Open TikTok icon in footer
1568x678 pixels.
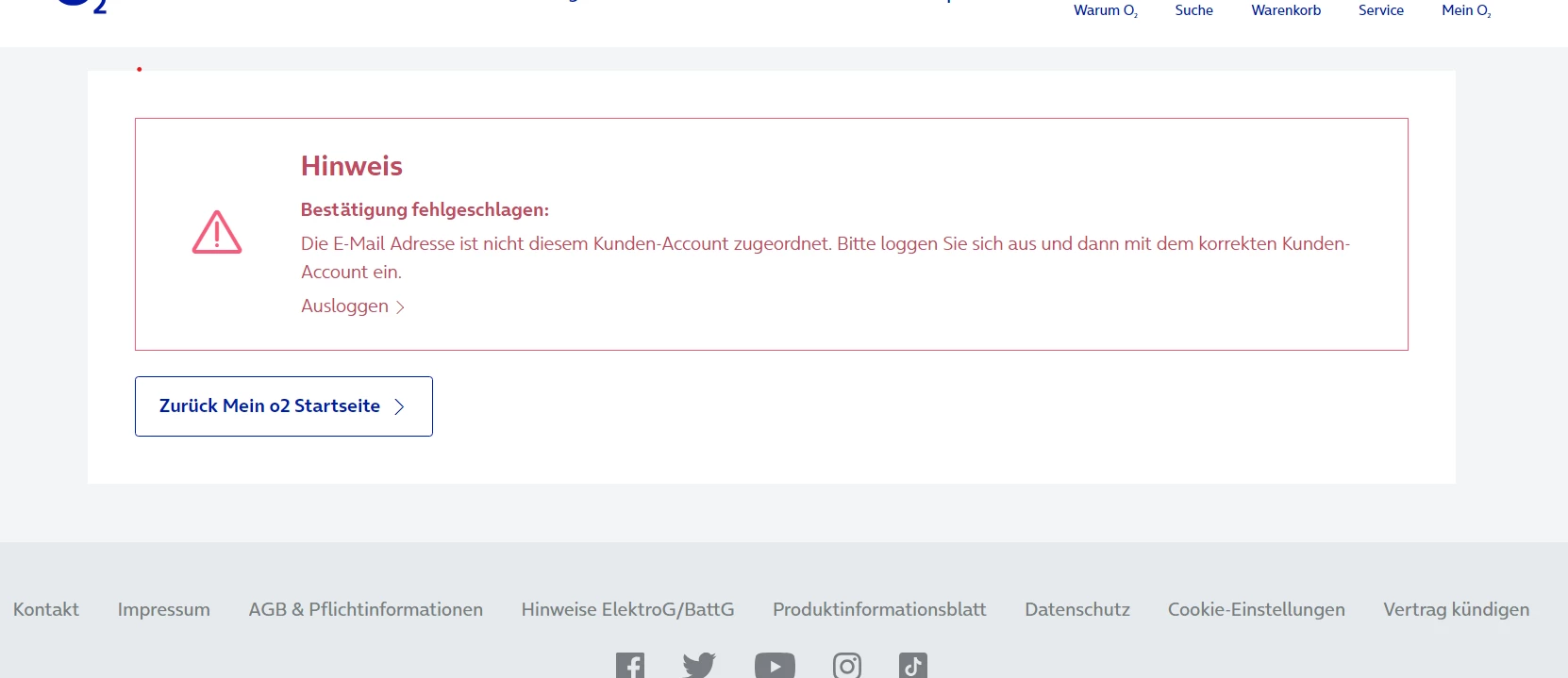point(913,666)
